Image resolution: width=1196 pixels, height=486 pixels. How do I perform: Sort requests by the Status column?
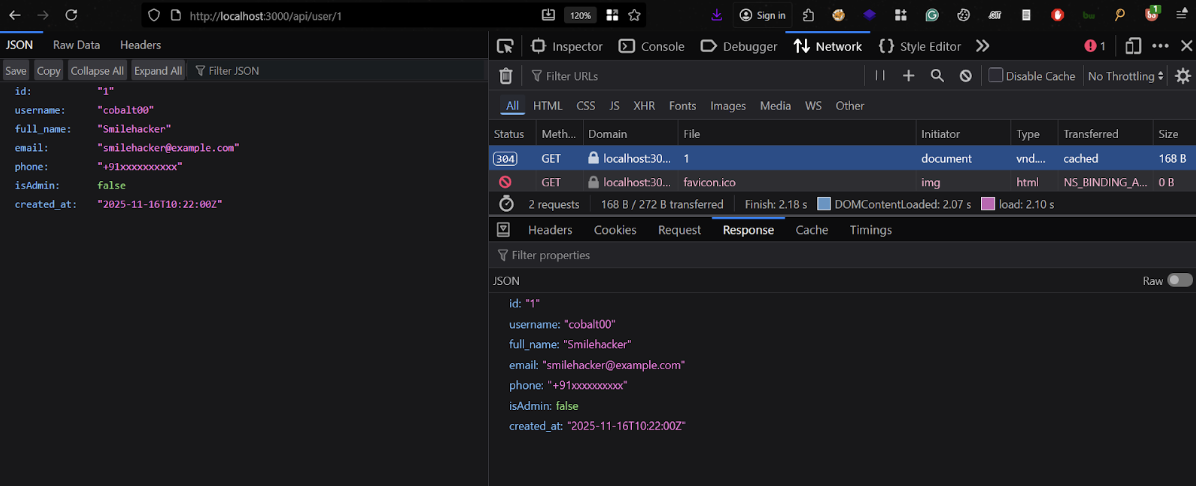pos(512,134)
